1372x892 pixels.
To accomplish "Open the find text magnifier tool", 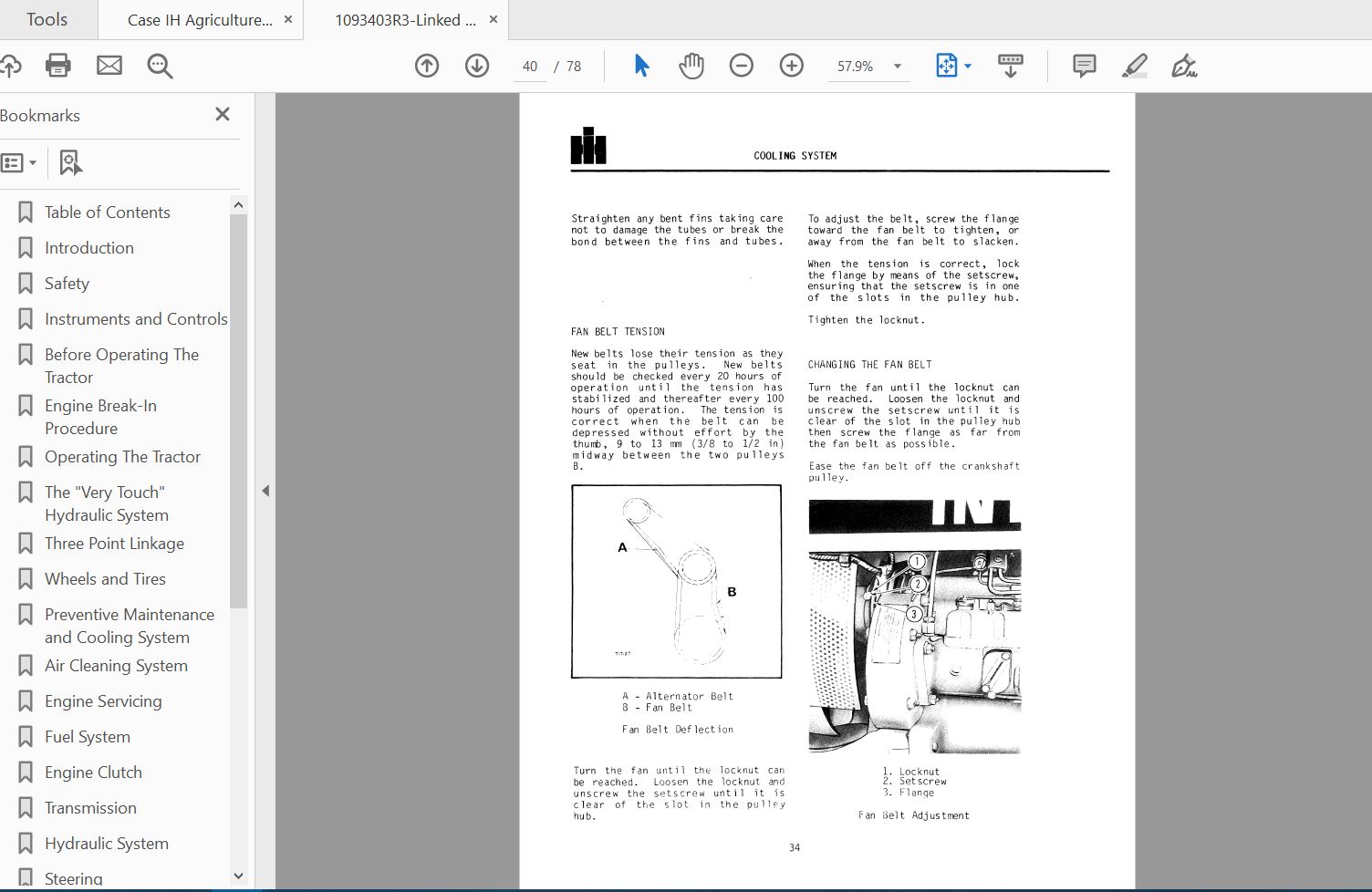I will click(160, 66).
